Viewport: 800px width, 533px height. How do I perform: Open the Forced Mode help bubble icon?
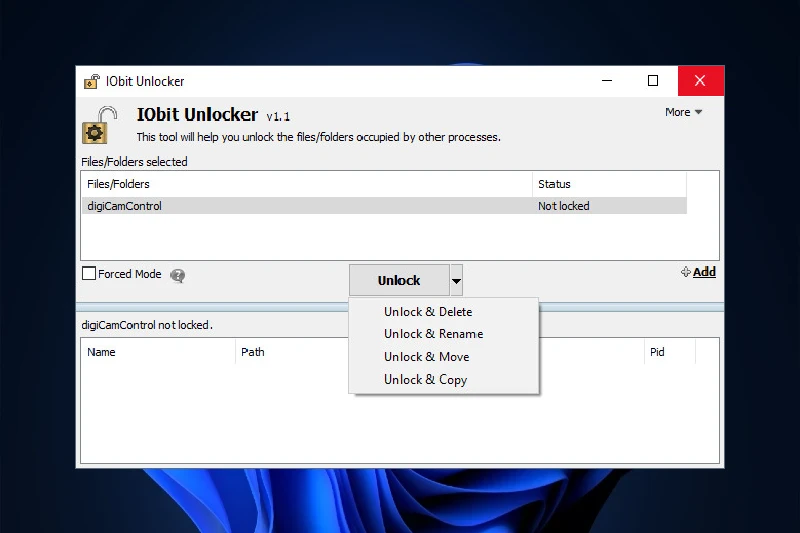(178, 275)
